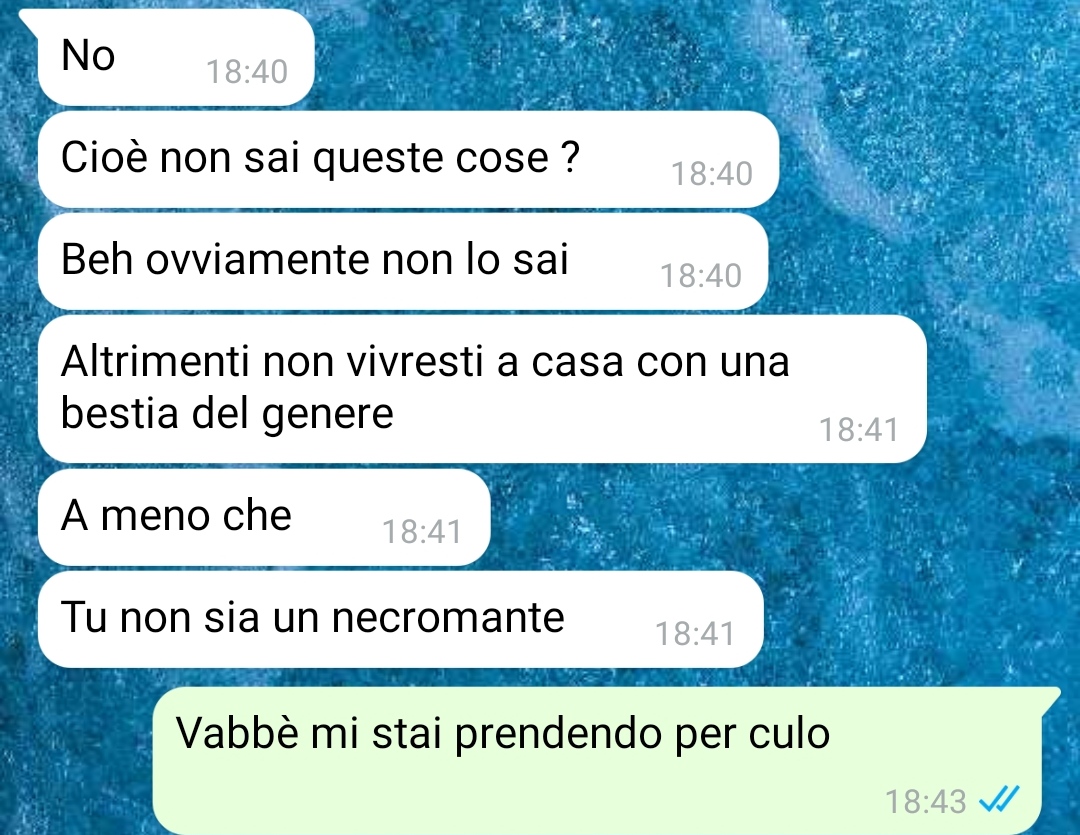The width and height of the screenshot is (1080, 835).
Task: Click the timestamp on the 'necromante' message
Action: 696,635
